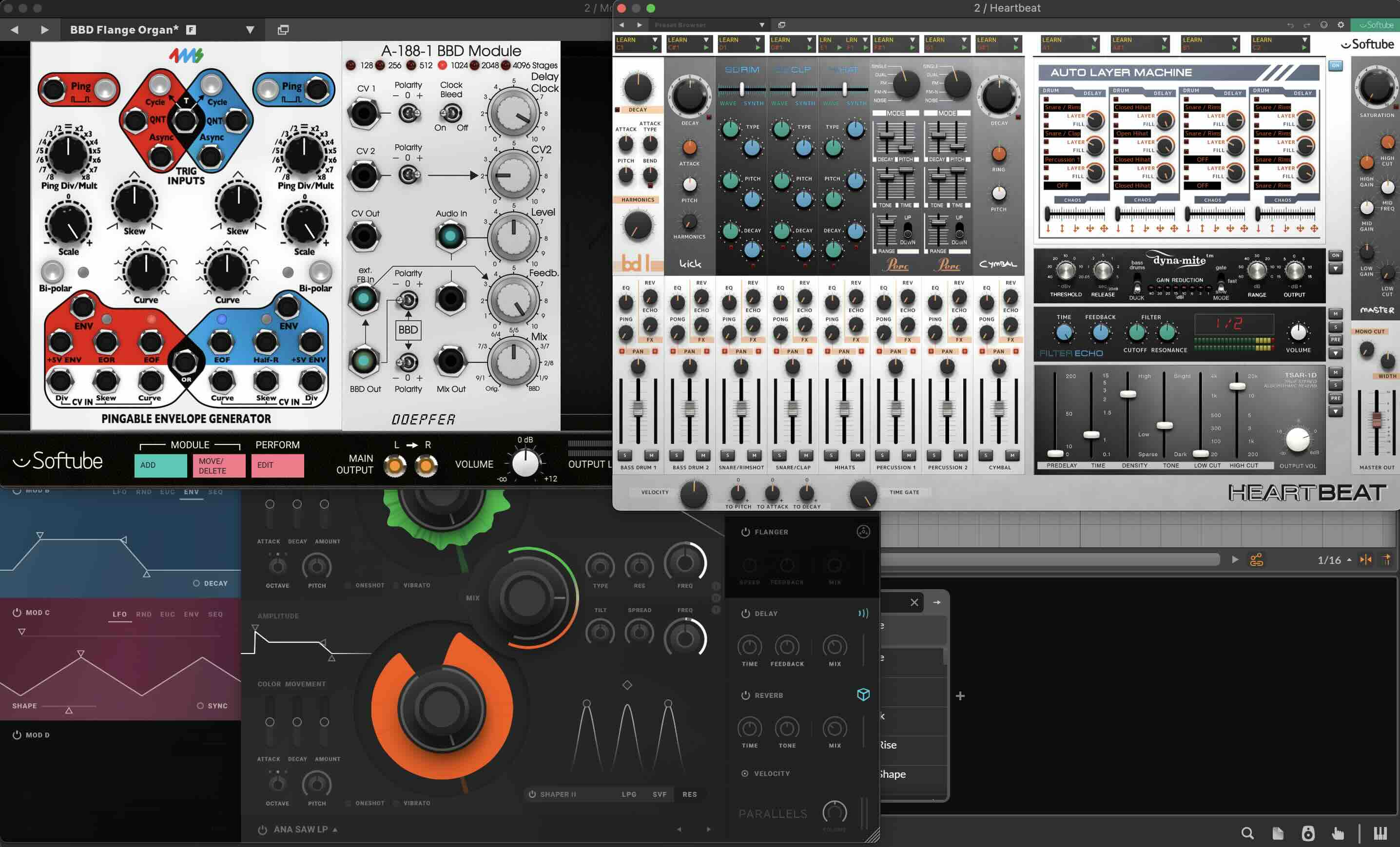Click the Velocity knob in Heartbeat
This screenshot has height=847, width=1400.
pyautogui.click(x=693, y=494)
